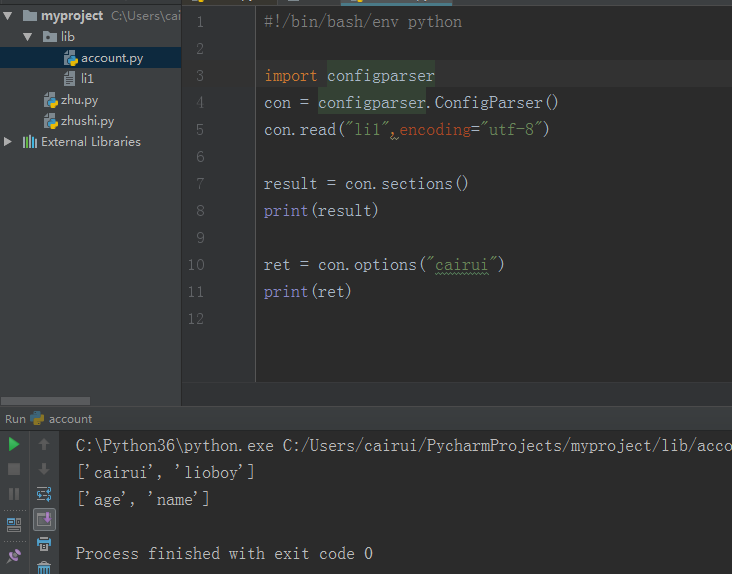Click the Print output icon
Viewport: 732px width, 574px height.
[x=44, y=544]
